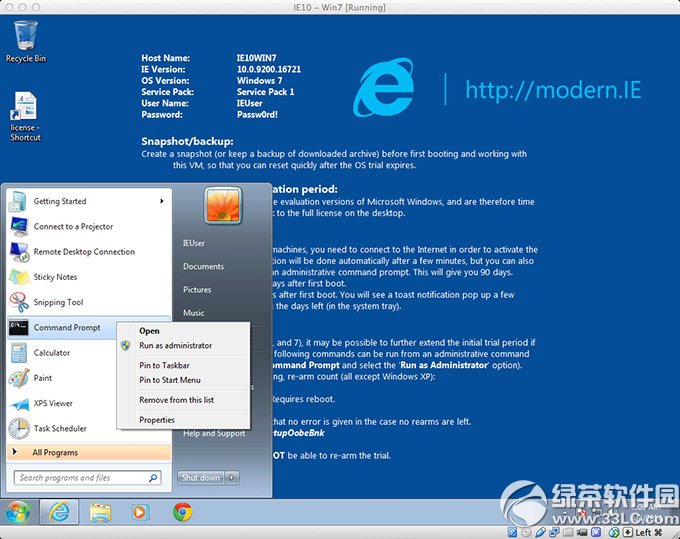680x539 pixels.
Task: Click the magnifier icon in the search box
Action: (153, 478)
